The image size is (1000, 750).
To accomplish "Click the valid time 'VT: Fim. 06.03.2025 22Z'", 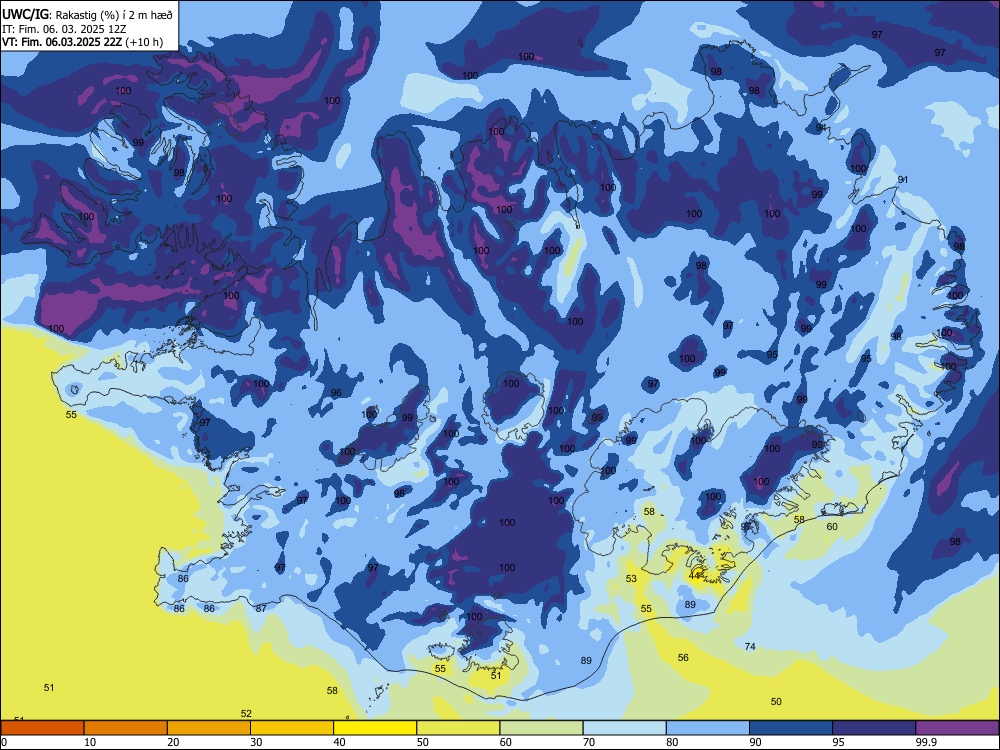I will (x=62, y=43).
